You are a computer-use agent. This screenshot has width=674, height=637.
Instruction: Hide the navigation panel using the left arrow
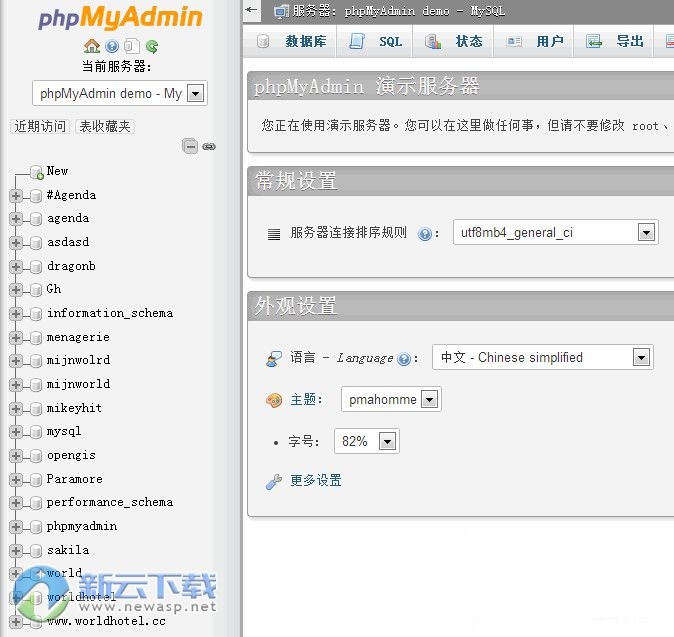point(252,10)
